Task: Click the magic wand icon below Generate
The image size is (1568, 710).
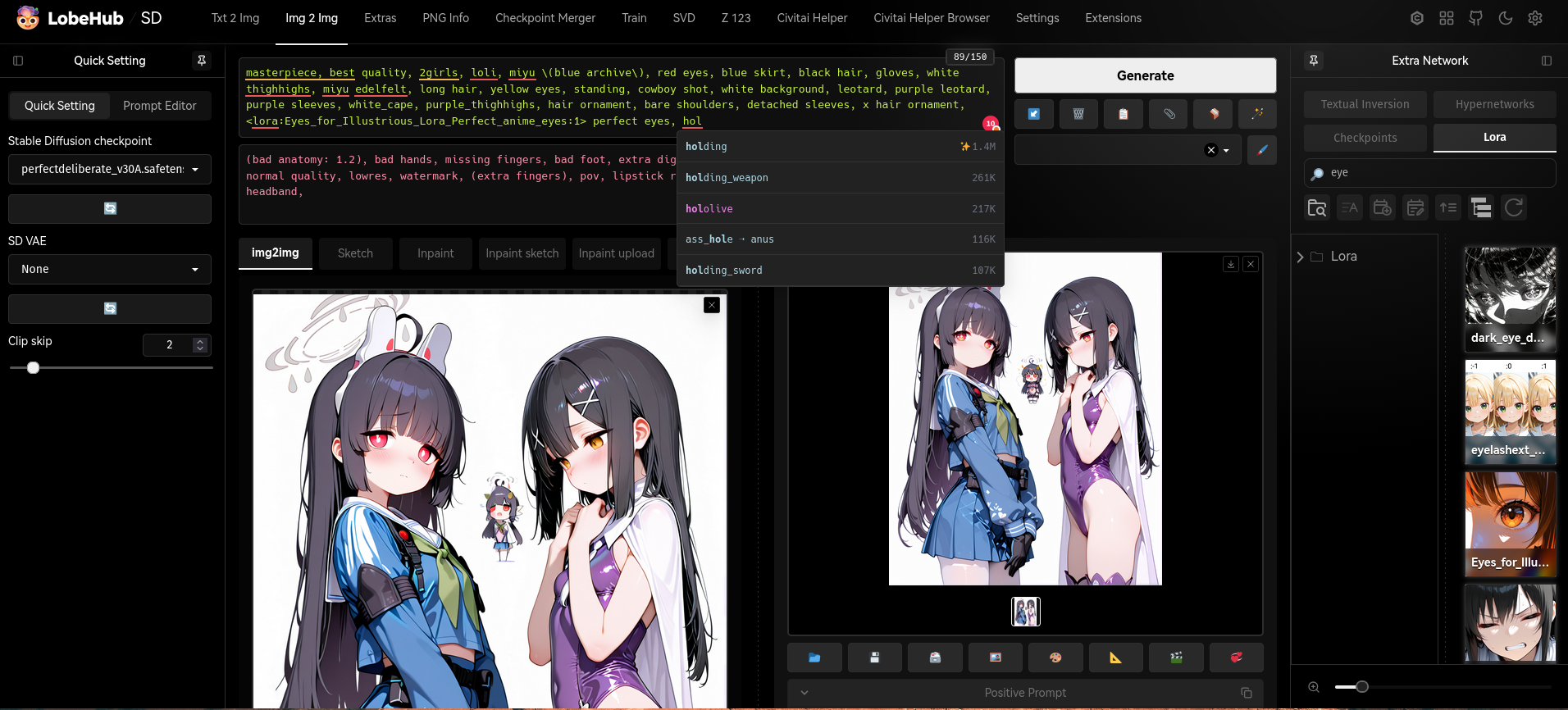Action: [x=1256, y=114]
